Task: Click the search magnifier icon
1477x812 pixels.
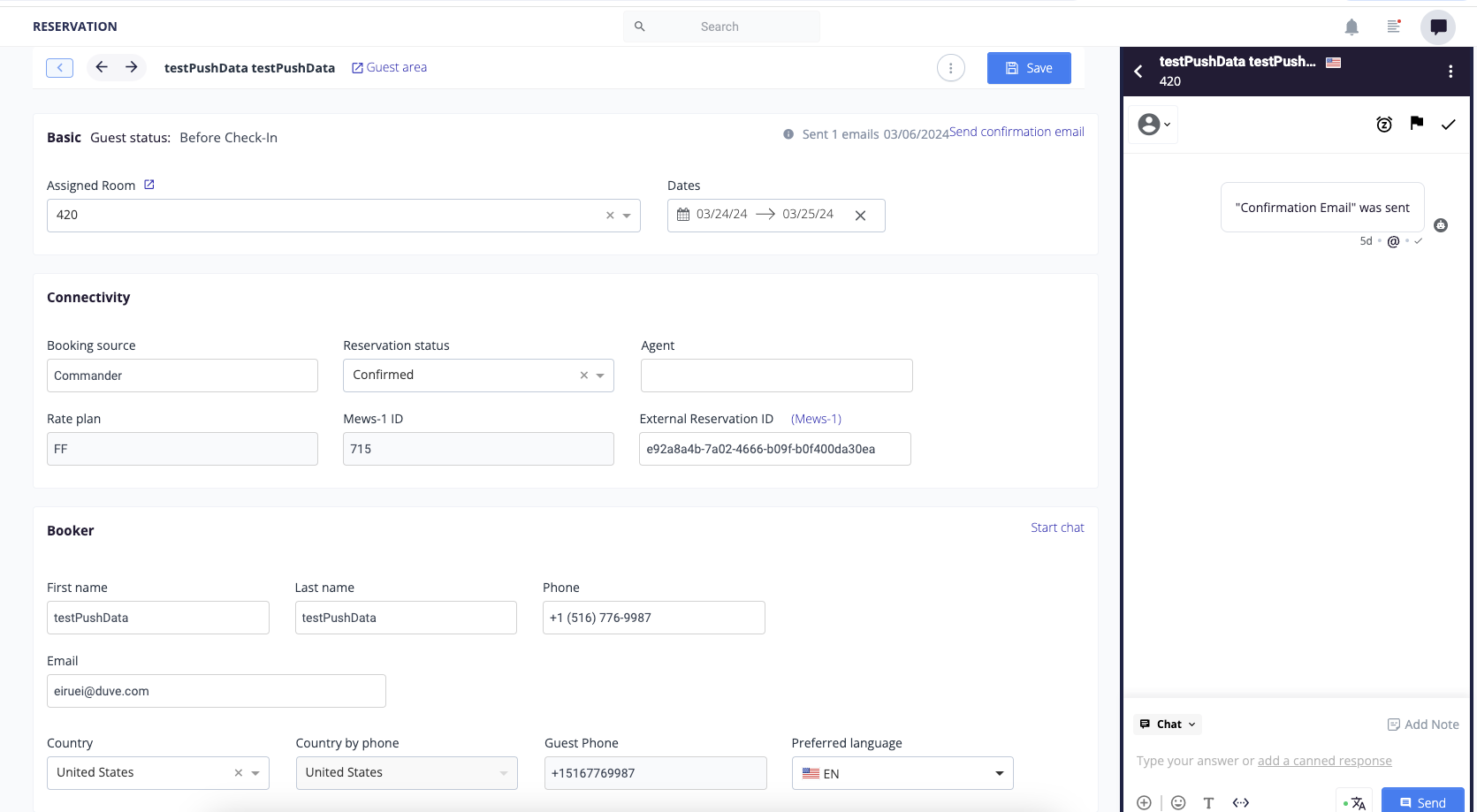Action: pos(640,27)
